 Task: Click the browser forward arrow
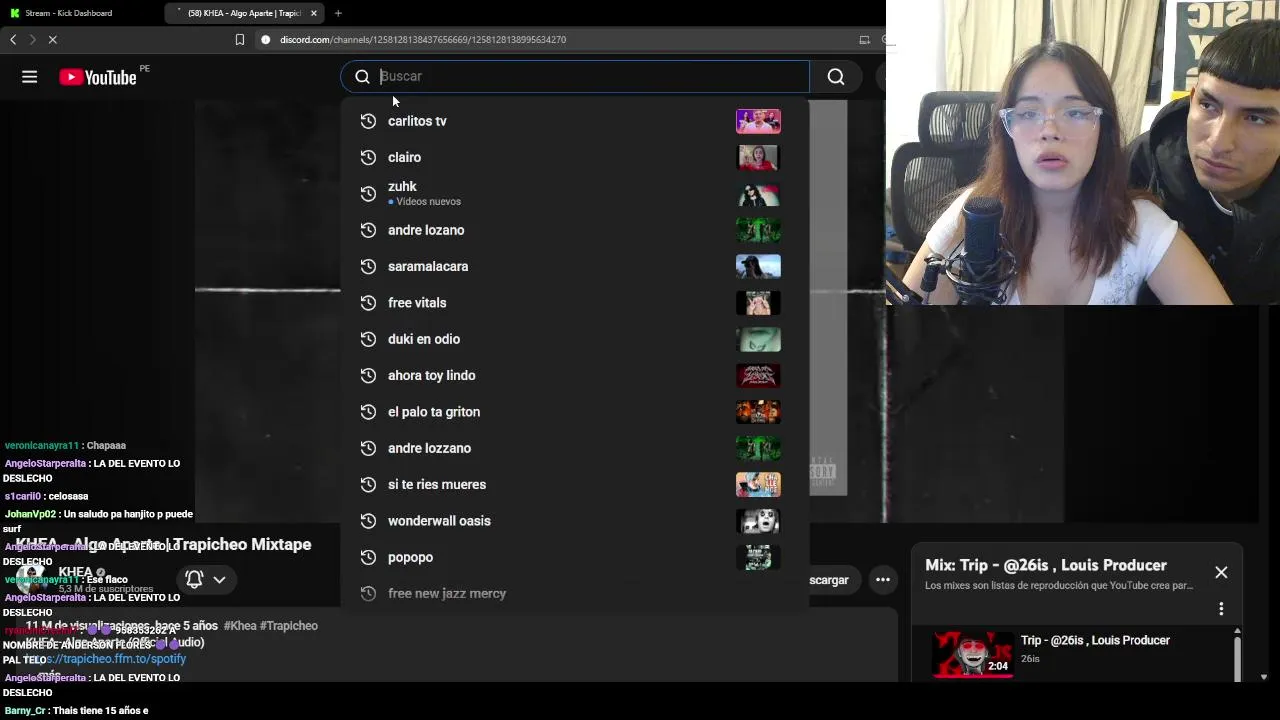32,39
